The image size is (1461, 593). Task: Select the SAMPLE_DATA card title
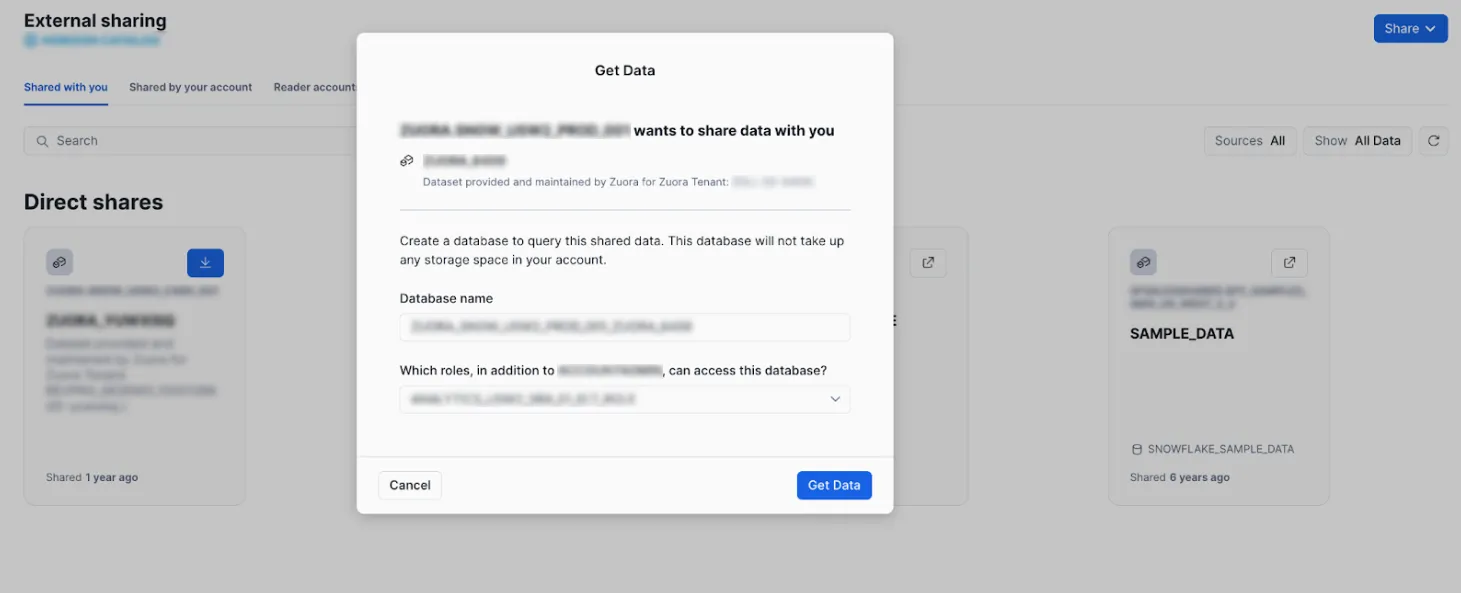pos(1182,334)
